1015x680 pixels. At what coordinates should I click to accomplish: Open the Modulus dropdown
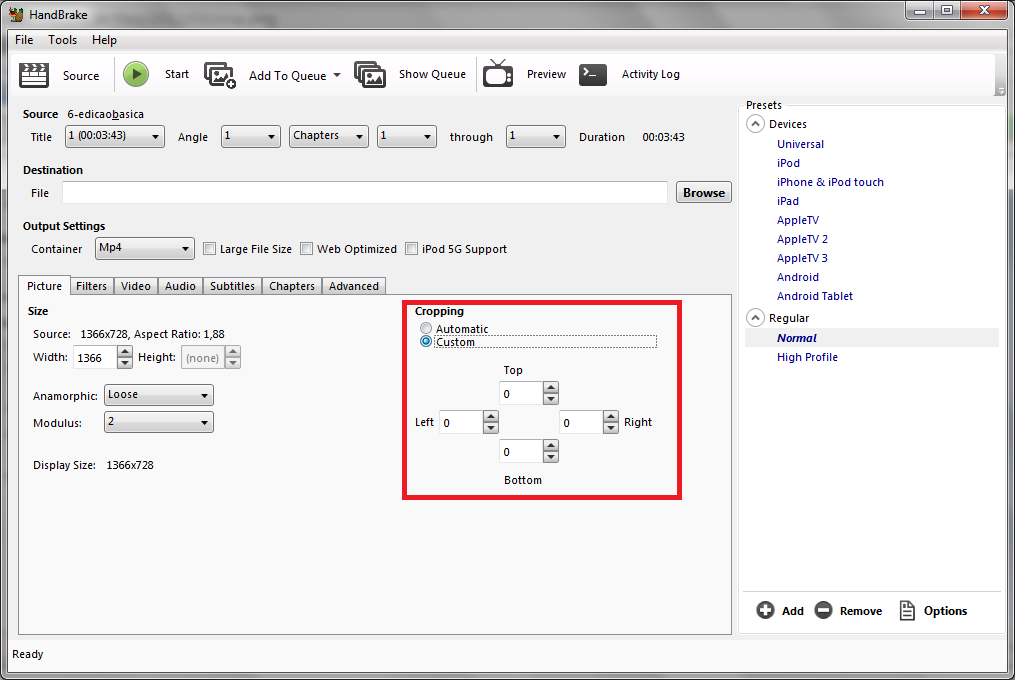click(159, 422)
